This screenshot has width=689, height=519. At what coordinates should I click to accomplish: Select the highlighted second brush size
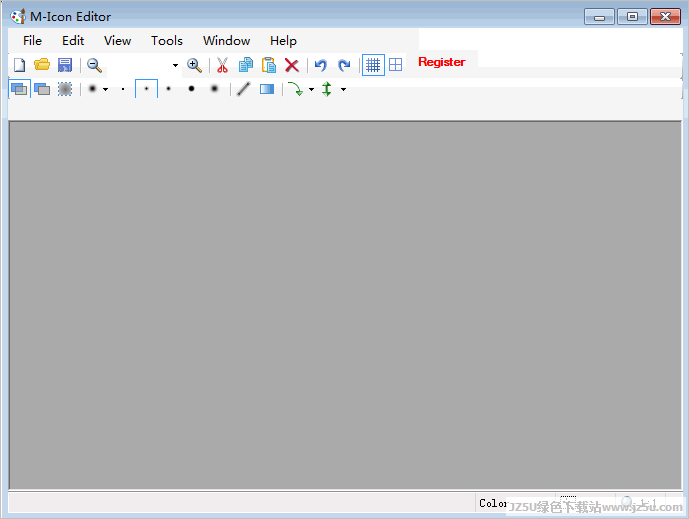146,89
